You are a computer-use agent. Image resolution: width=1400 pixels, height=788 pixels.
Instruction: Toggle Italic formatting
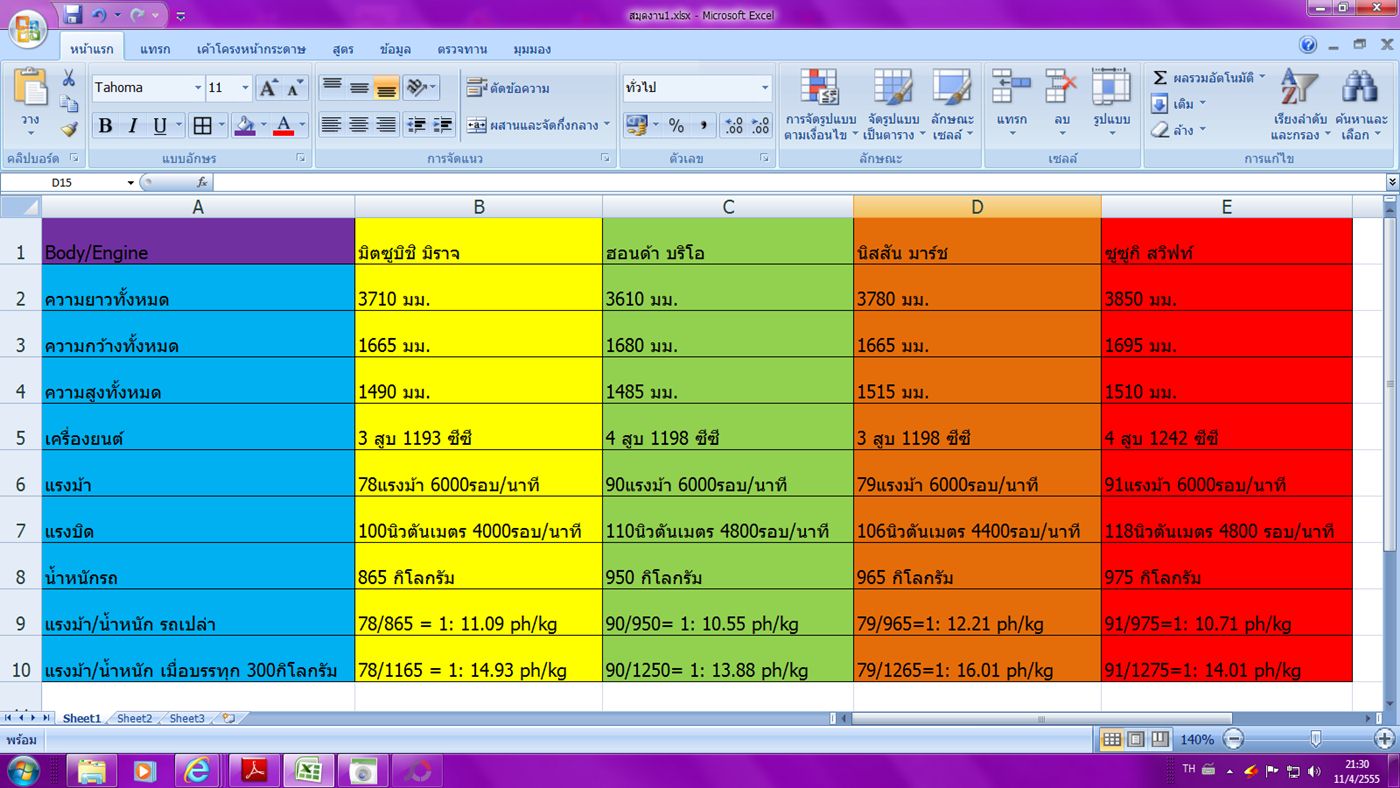click(132, 126)
